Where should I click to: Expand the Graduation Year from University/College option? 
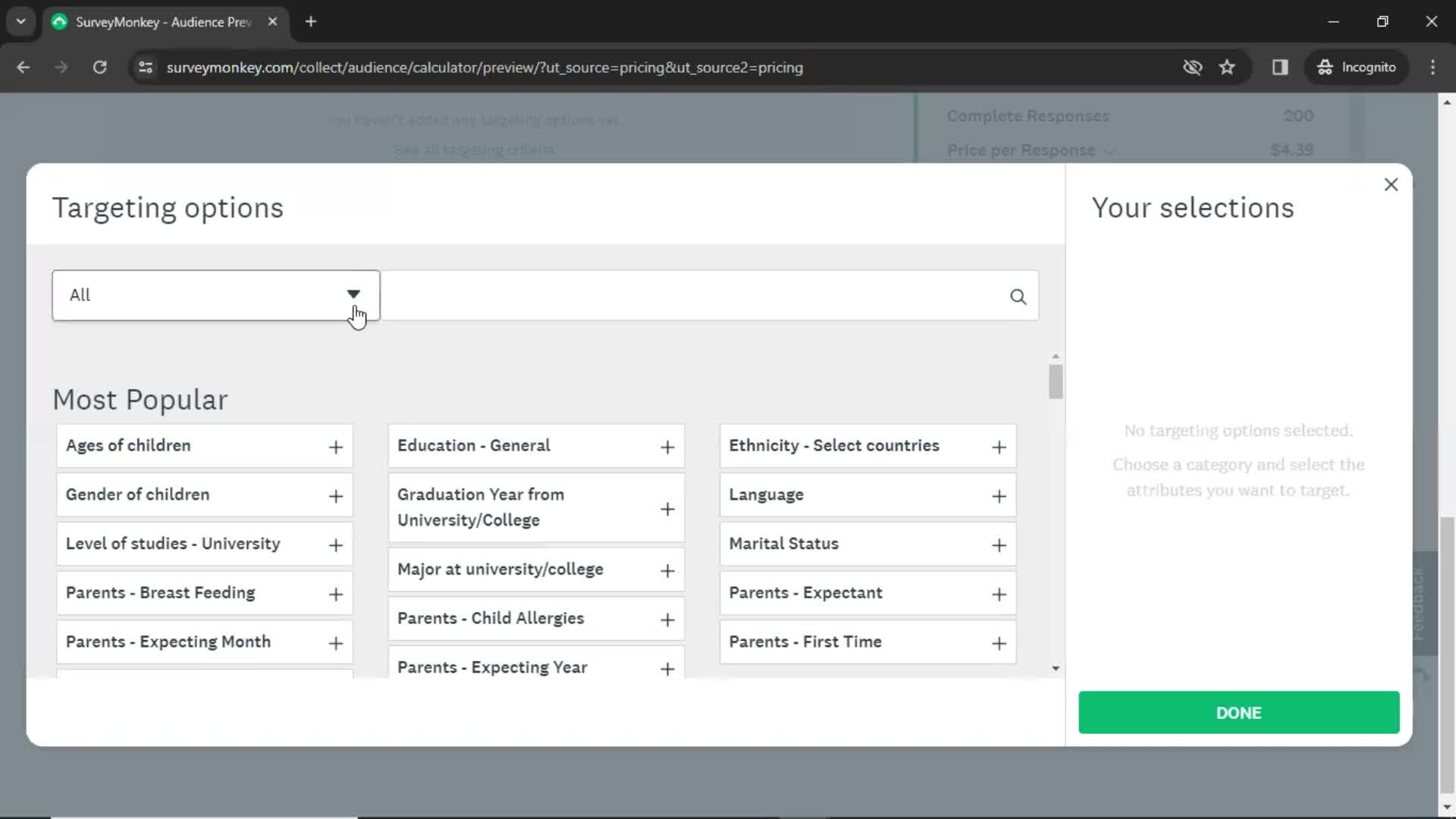pyautogui.click(x=668, y=509)
